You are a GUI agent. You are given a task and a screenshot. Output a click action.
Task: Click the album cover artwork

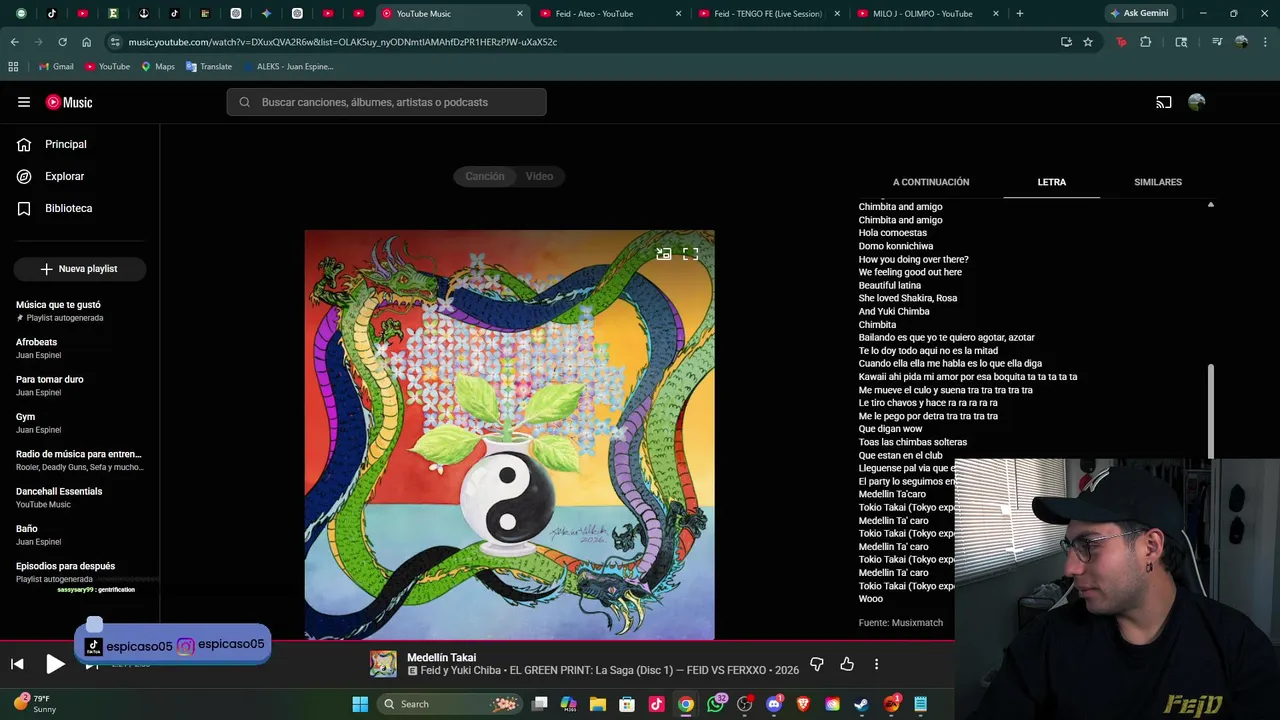510,435
